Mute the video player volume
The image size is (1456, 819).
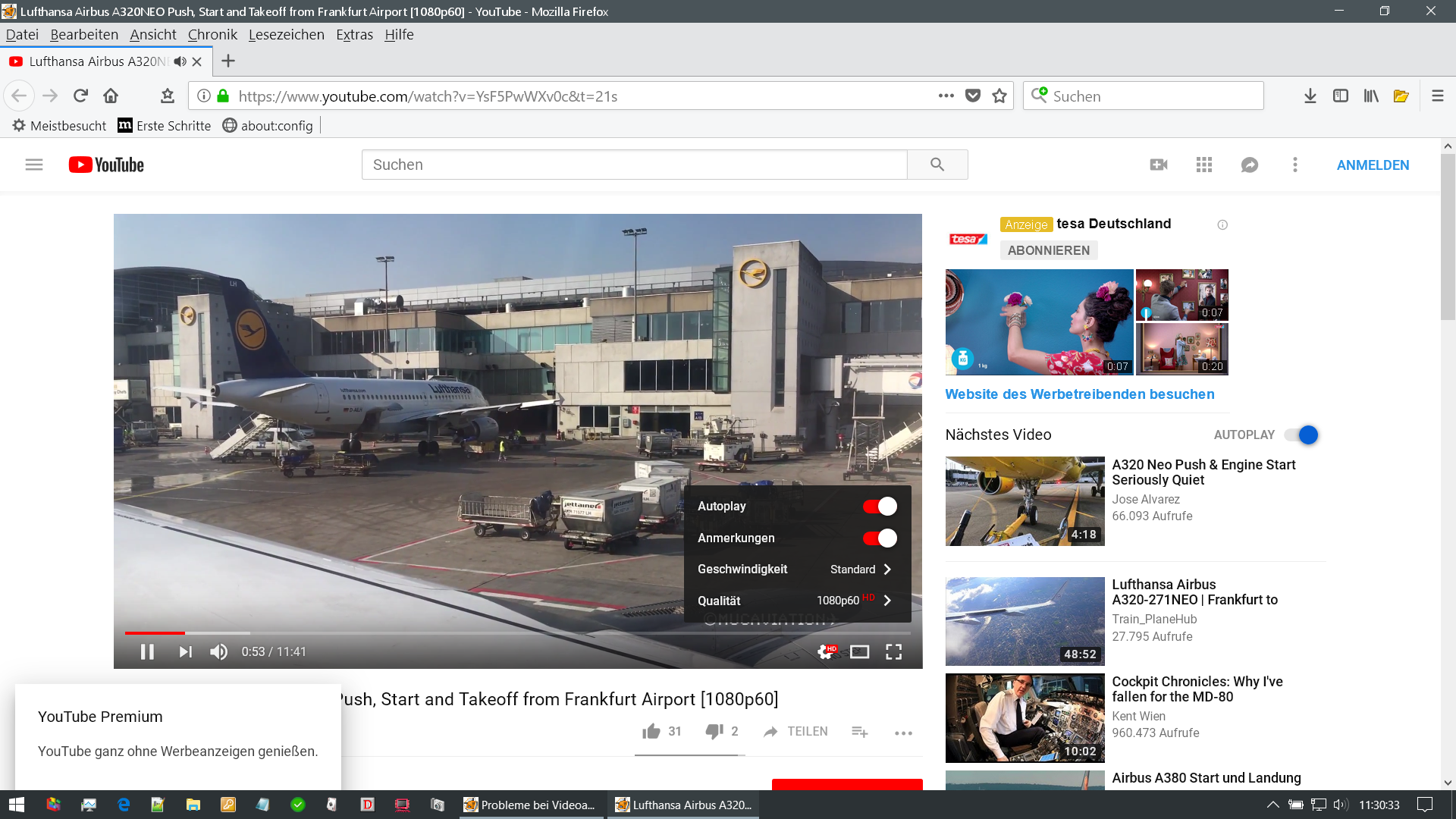coord(218,652)
